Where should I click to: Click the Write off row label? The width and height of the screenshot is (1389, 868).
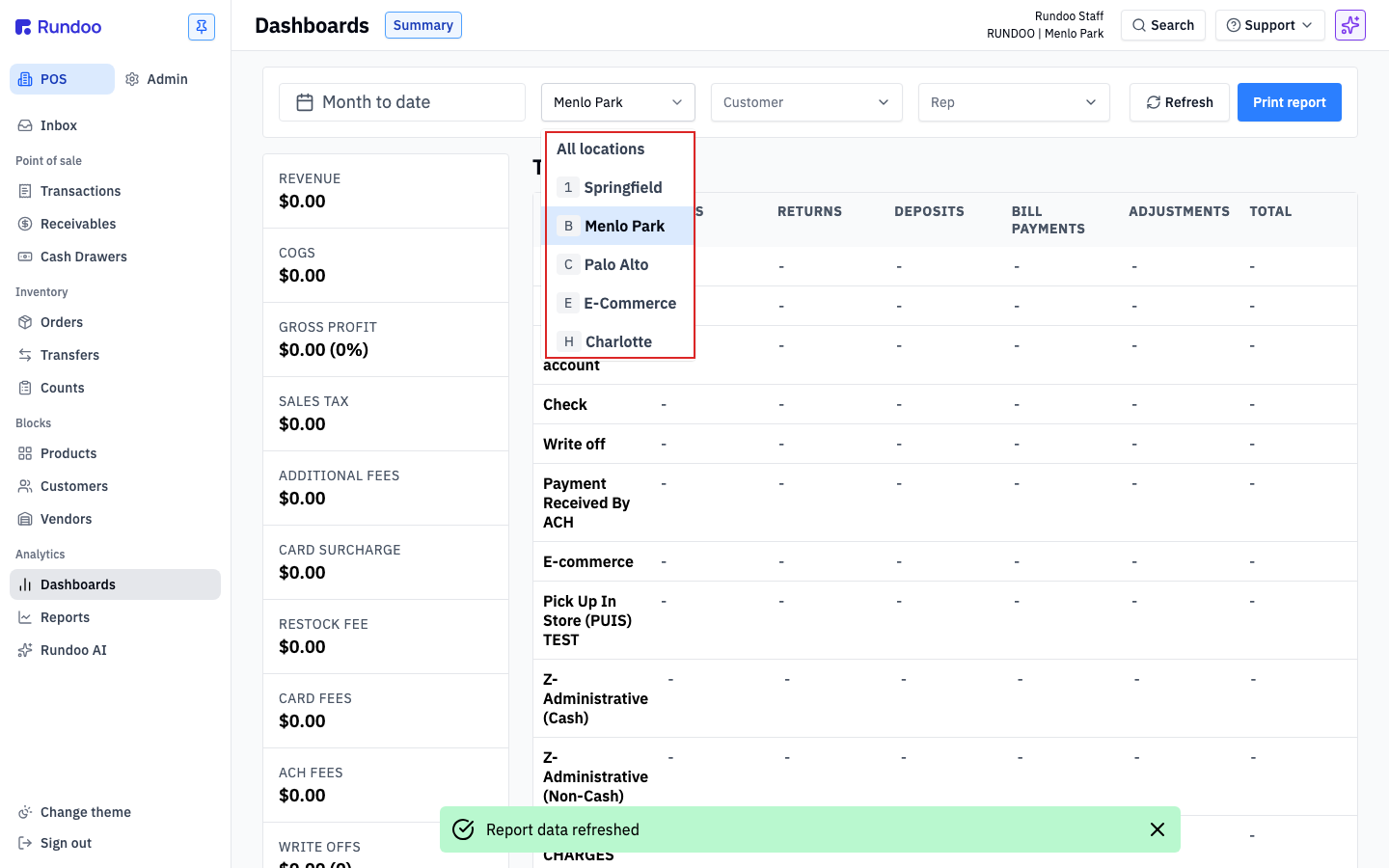click(574, 444)
